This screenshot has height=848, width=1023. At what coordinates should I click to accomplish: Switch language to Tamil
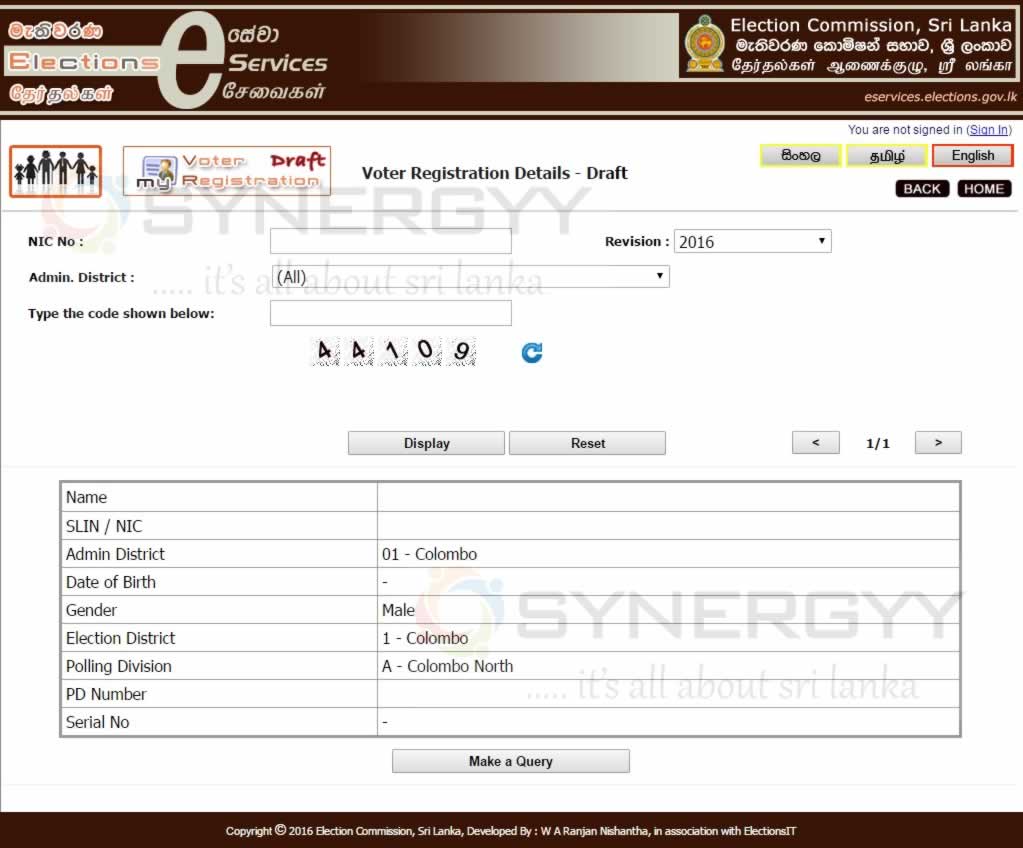pos(887,156)
